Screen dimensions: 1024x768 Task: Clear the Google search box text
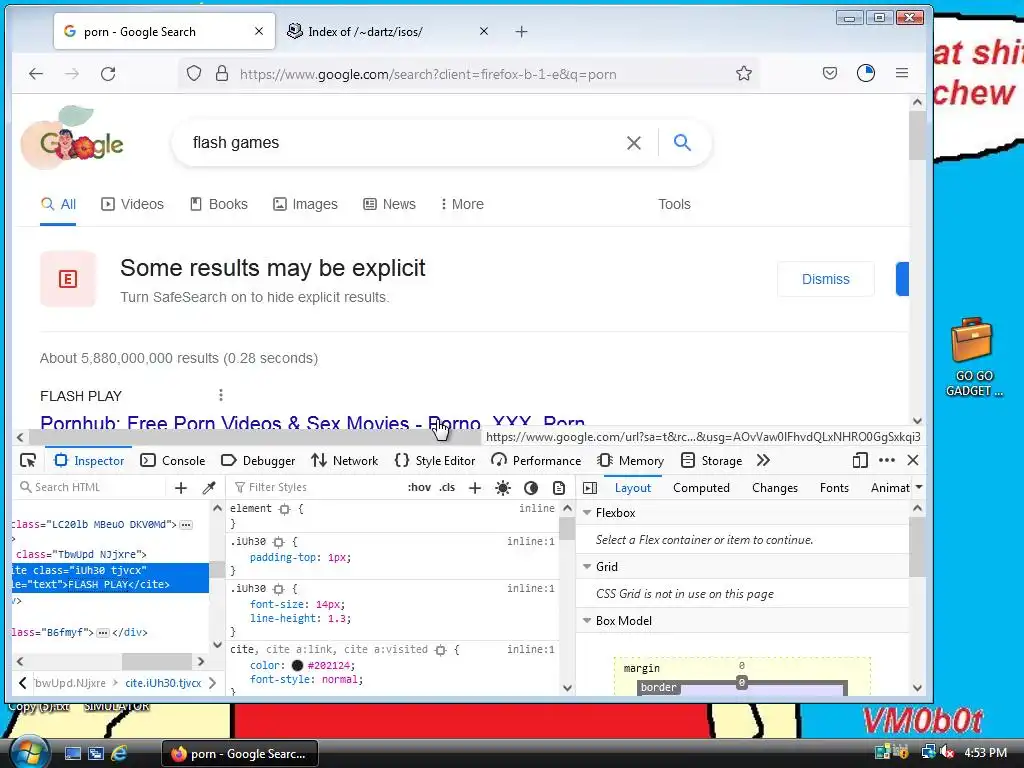click(x=633, y=142)
